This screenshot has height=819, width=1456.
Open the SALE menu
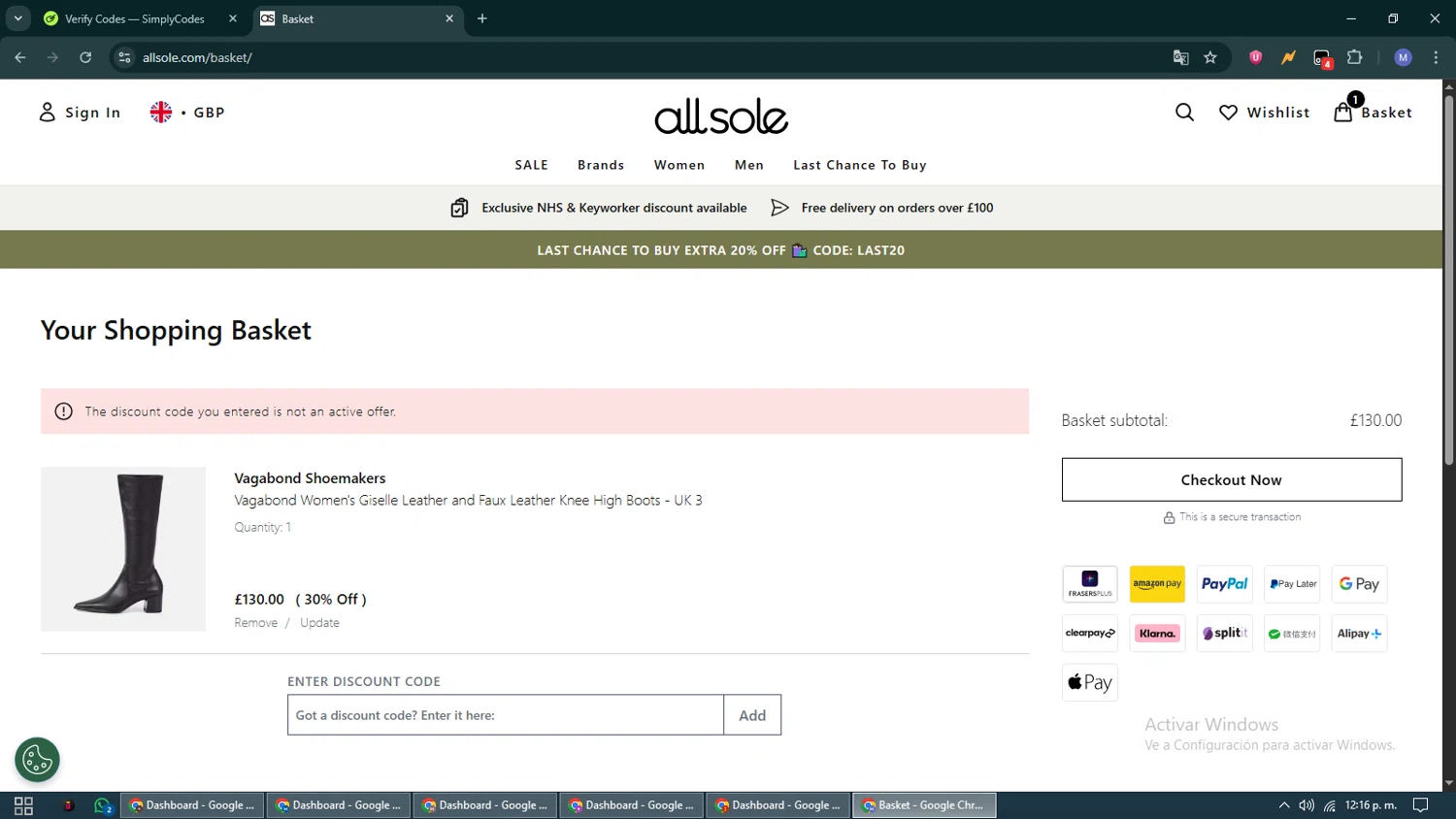(x=531, y=165)
